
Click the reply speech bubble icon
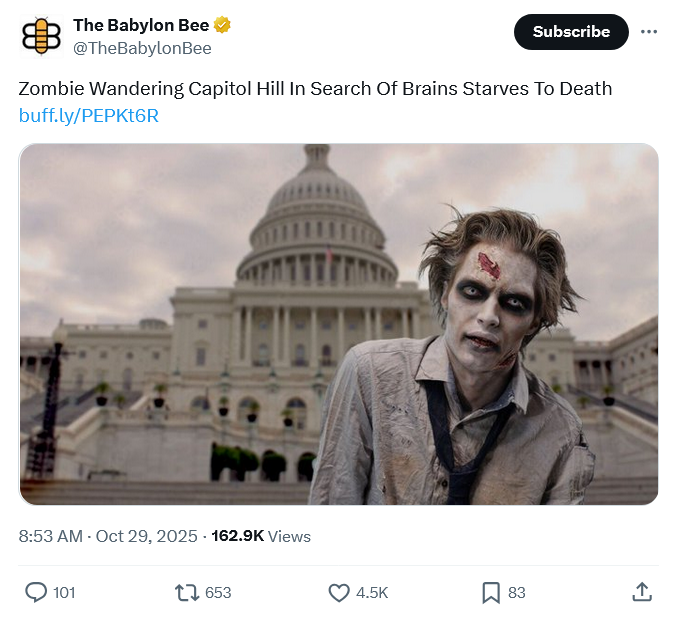tap(36, 593)
